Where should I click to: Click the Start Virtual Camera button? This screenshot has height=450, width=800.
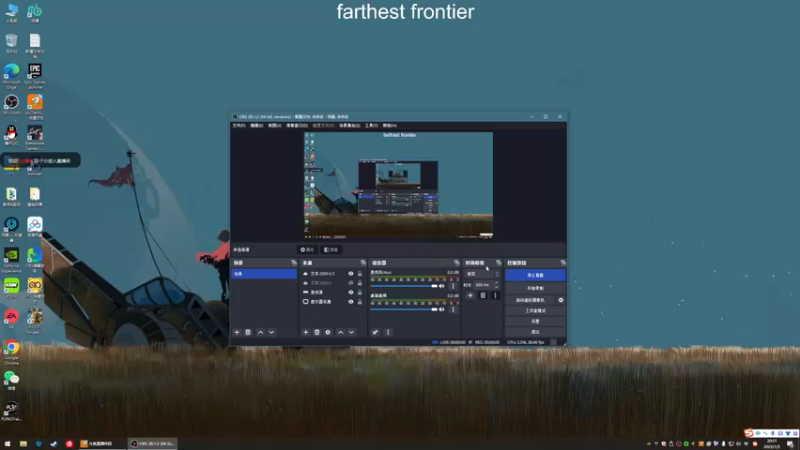(x=530, y=300)
